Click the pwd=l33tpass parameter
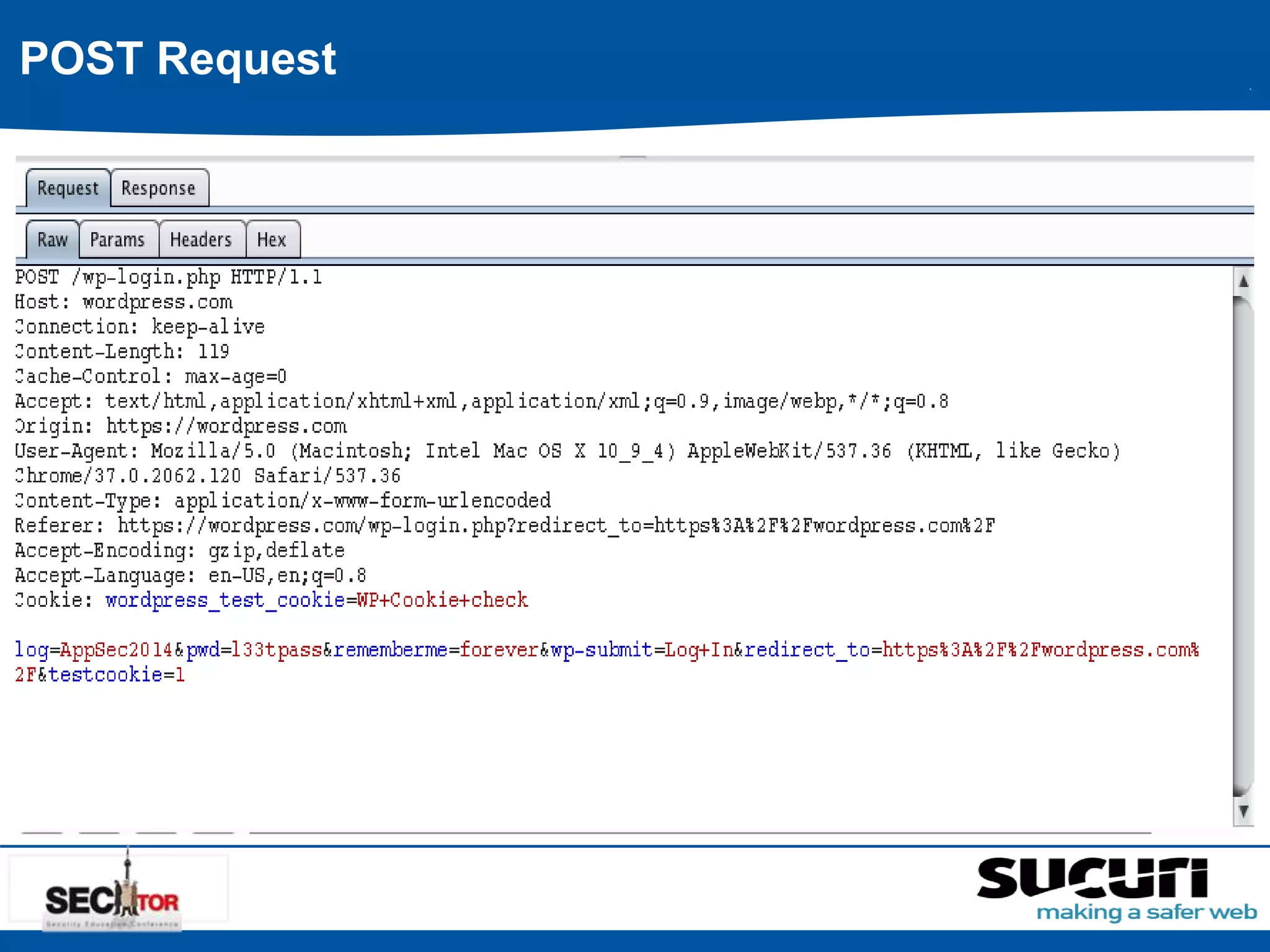 [x=253, y=650]
